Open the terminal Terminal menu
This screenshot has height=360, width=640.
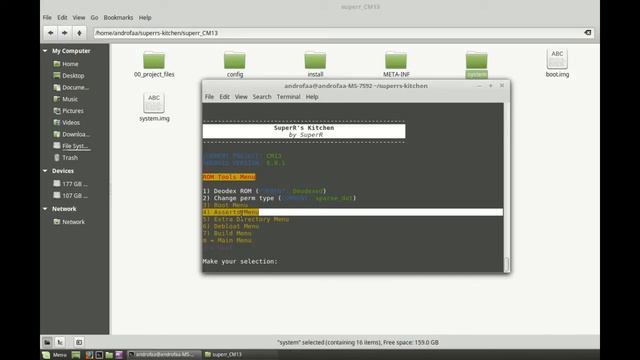[x=289, y=97]
